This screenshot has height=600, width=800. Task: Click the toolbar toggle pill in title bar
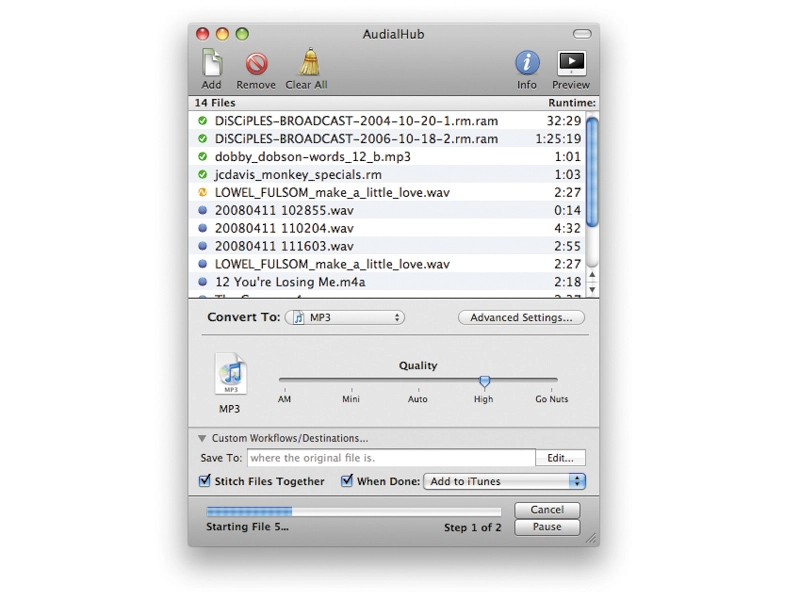582,34
